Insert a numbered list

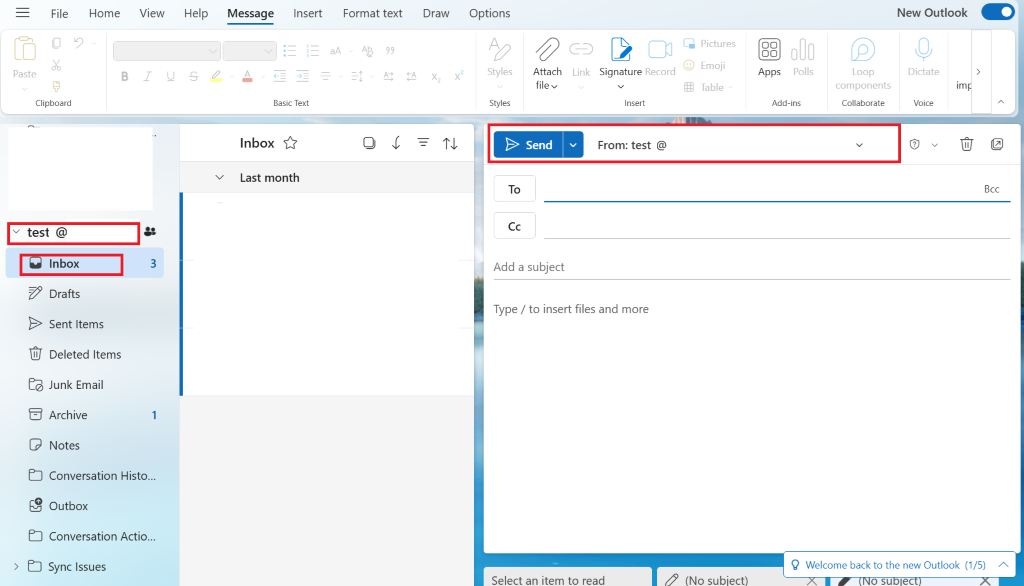click(312, 50)
